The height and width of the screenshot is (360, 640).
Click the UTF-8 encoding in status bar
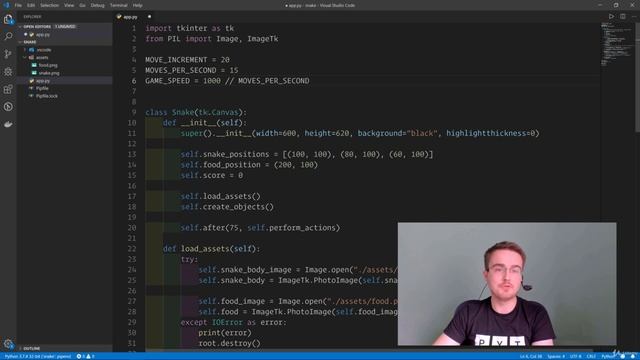tap(576, 356)
